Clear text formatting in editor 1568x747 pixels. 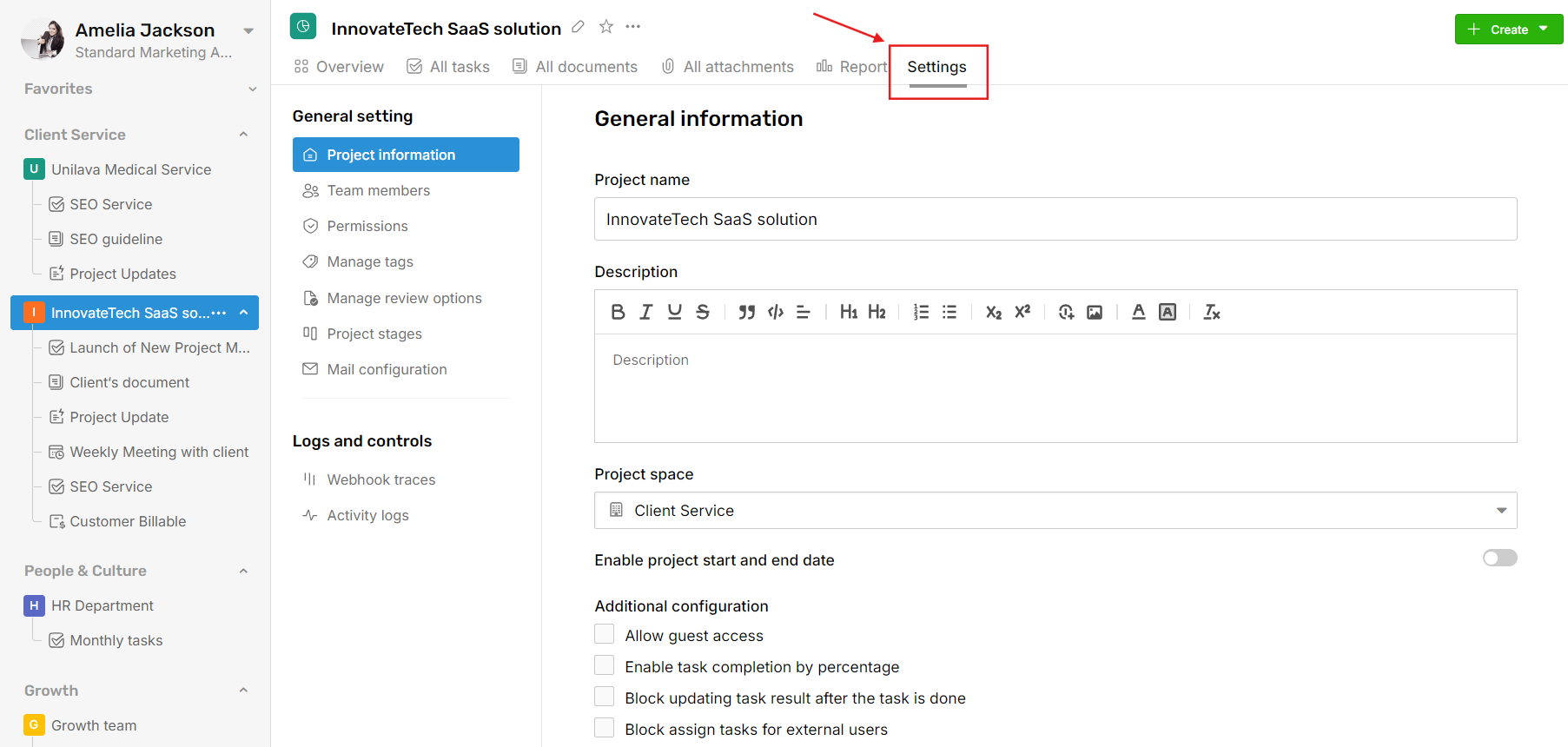point(1212,312)
